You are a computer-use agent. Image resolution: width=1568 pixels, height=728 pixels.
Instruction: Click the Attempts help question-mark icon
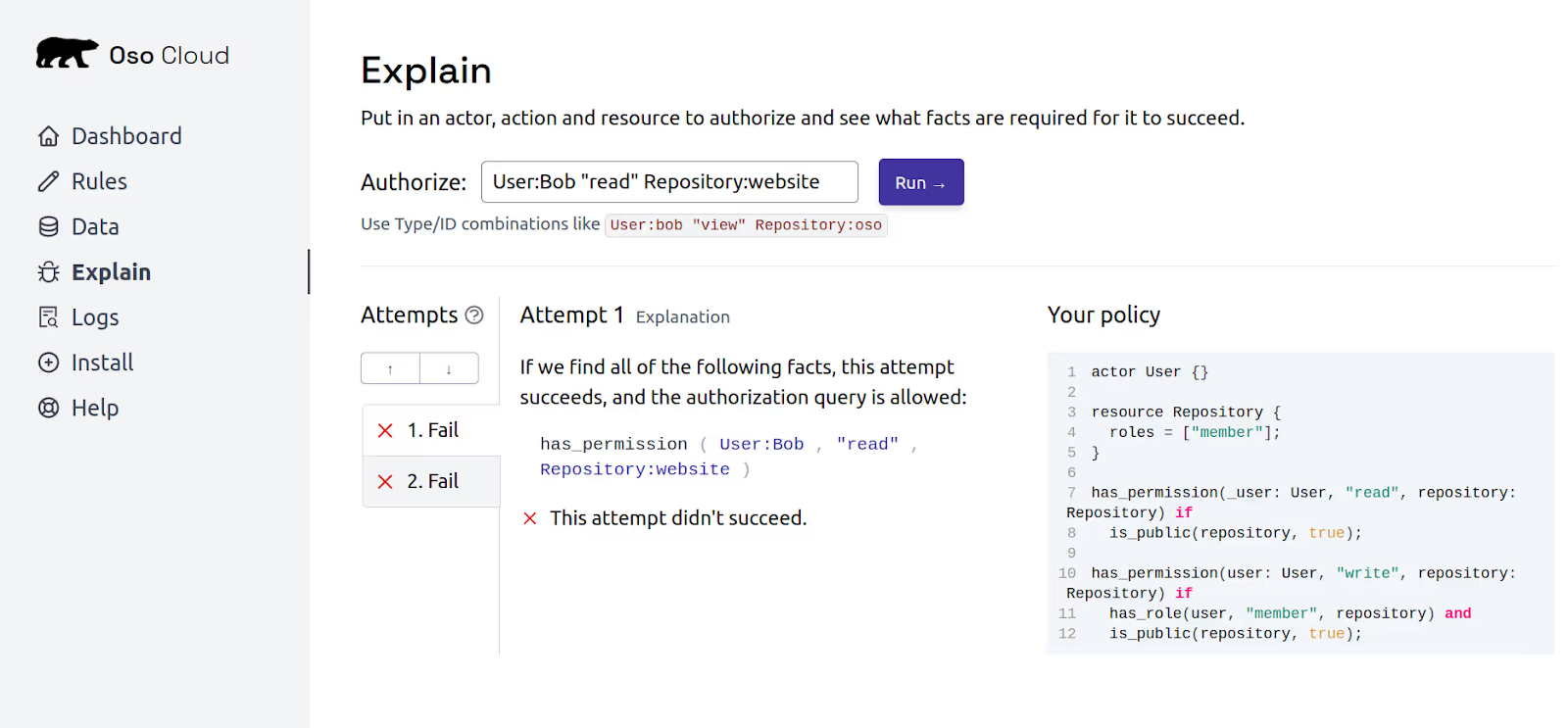tap(474, 315)
